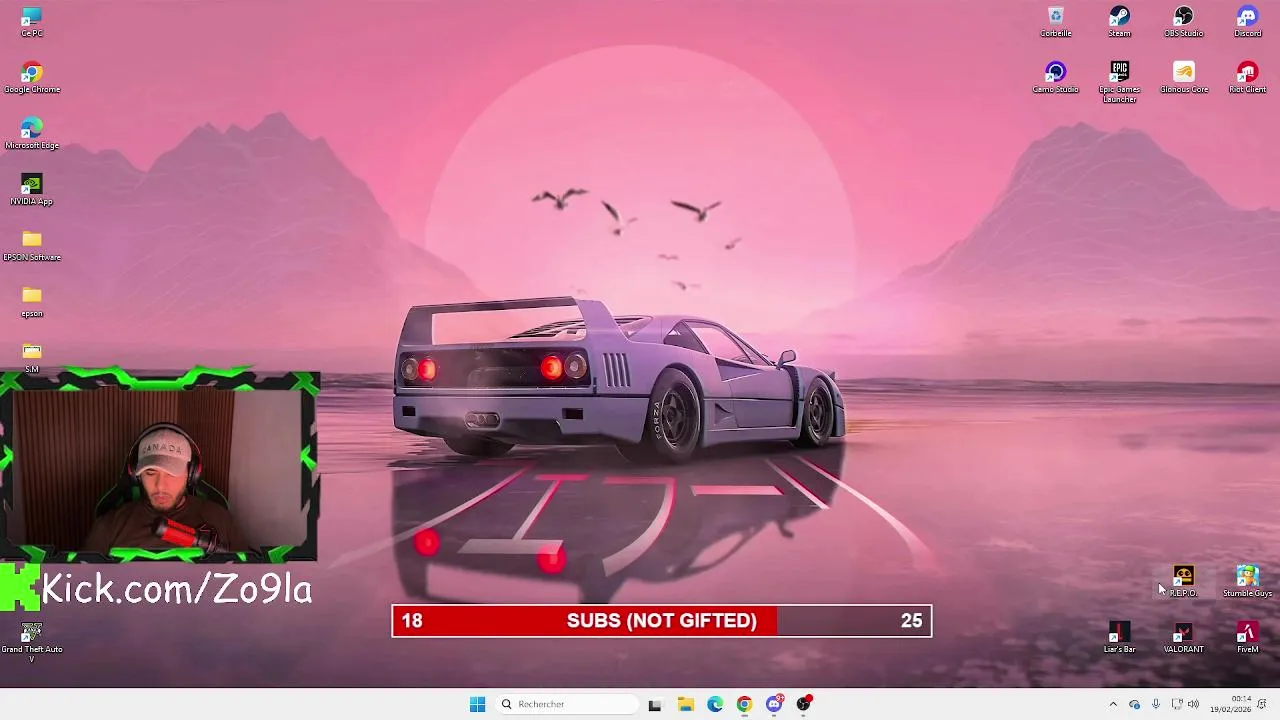This screenshot has width=1280, height=720.
Task: Select the Microsoft Edge desktop shortcut
Action: pyautogui.click(x=32, y=134)
